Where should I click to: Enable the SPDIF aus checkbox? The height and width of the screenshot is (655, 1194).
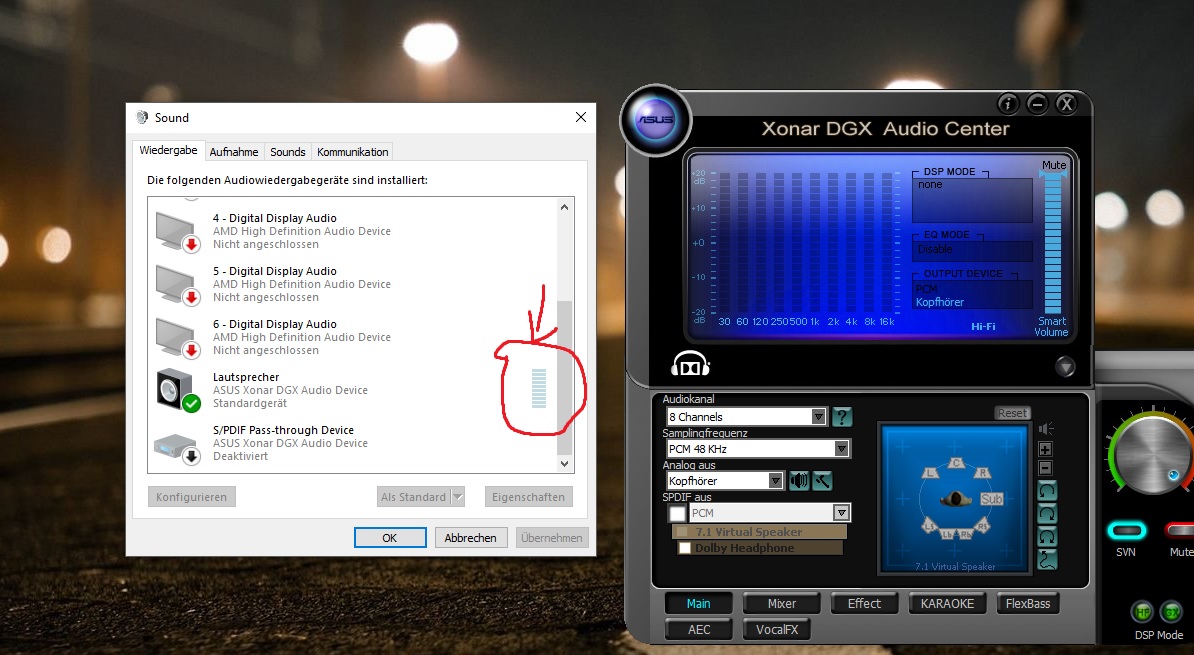677,513
